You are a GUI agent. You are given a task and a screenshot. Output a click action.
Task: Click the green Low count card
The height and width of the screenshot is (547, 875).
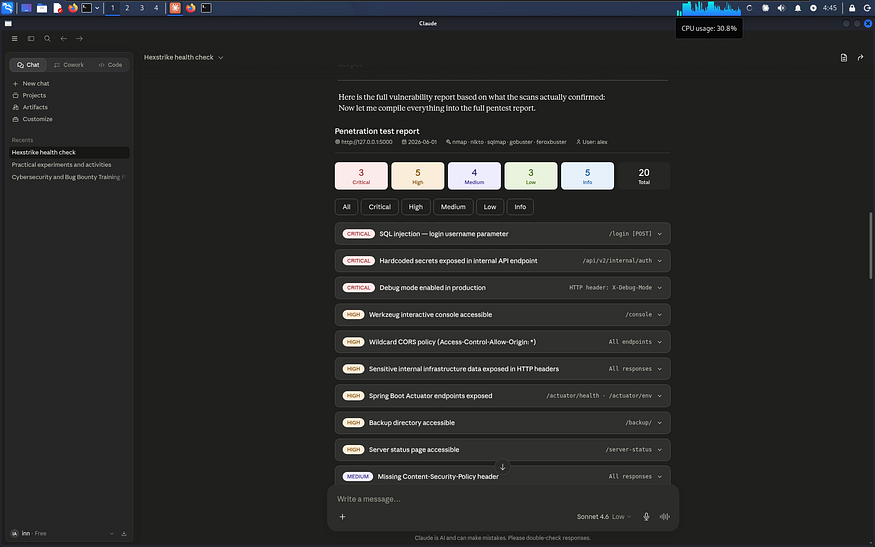[531, 176]
